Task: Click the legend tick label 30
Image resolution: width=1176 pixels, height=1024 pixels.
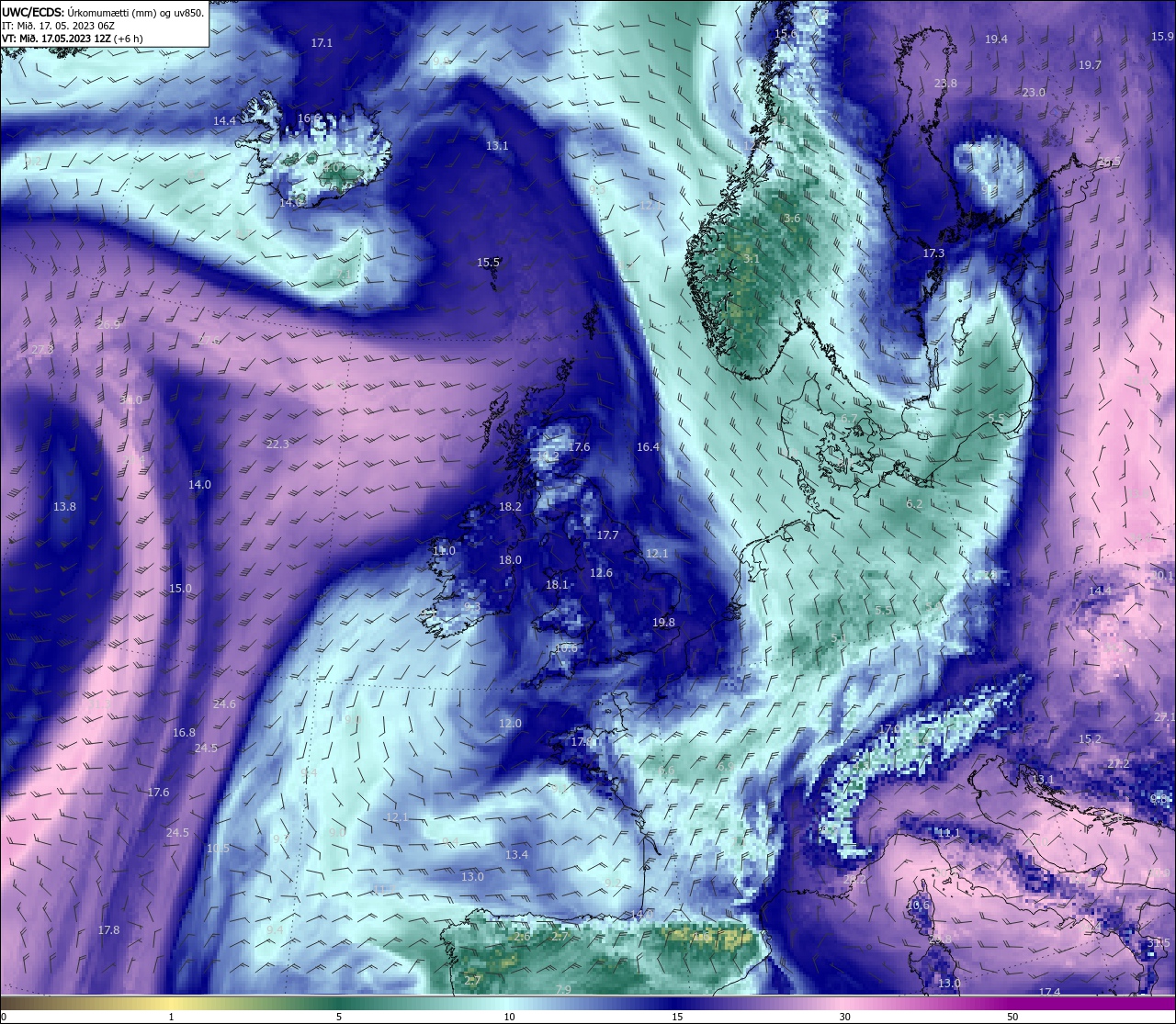Action: (x=844, y=1017)
